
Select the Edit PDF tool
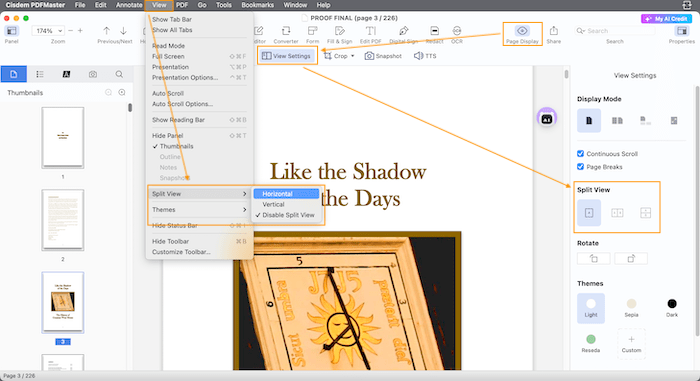pyautogui.click(x=371, y=34)
